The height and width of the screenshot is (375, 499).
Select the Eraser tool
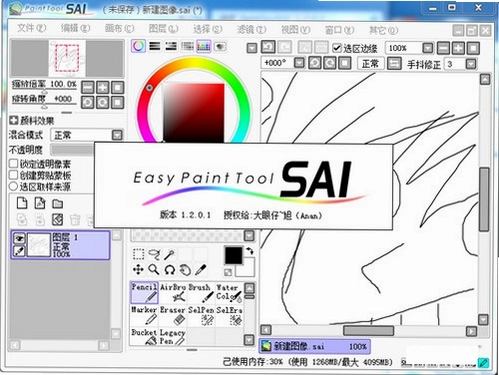pos(173,315)
